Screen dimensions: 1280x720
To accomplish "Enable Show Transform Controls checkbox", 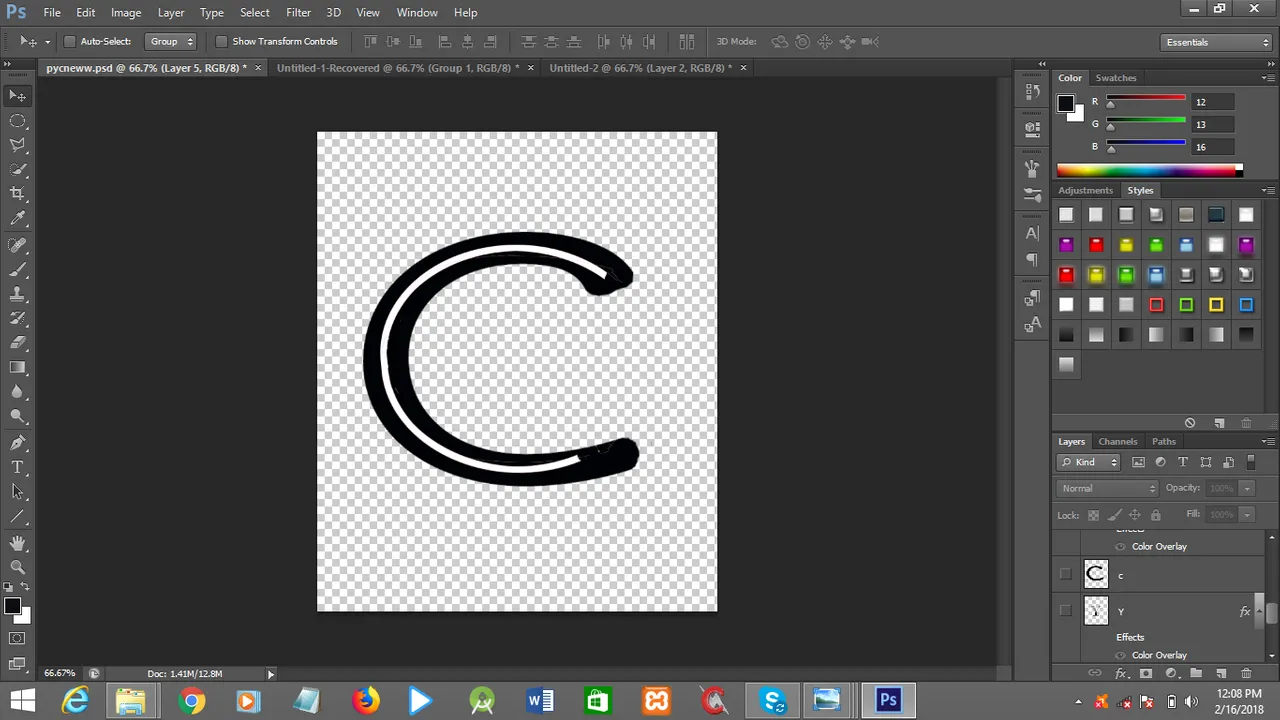I will pyautogui.click(x=222, y=42).
